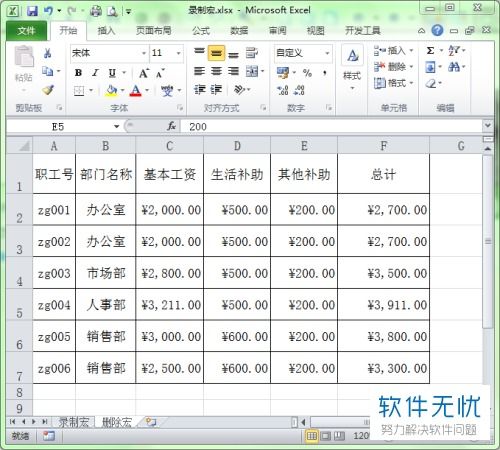Click the Paste clipboard icon
500x450 pixels.
[24, 57]
